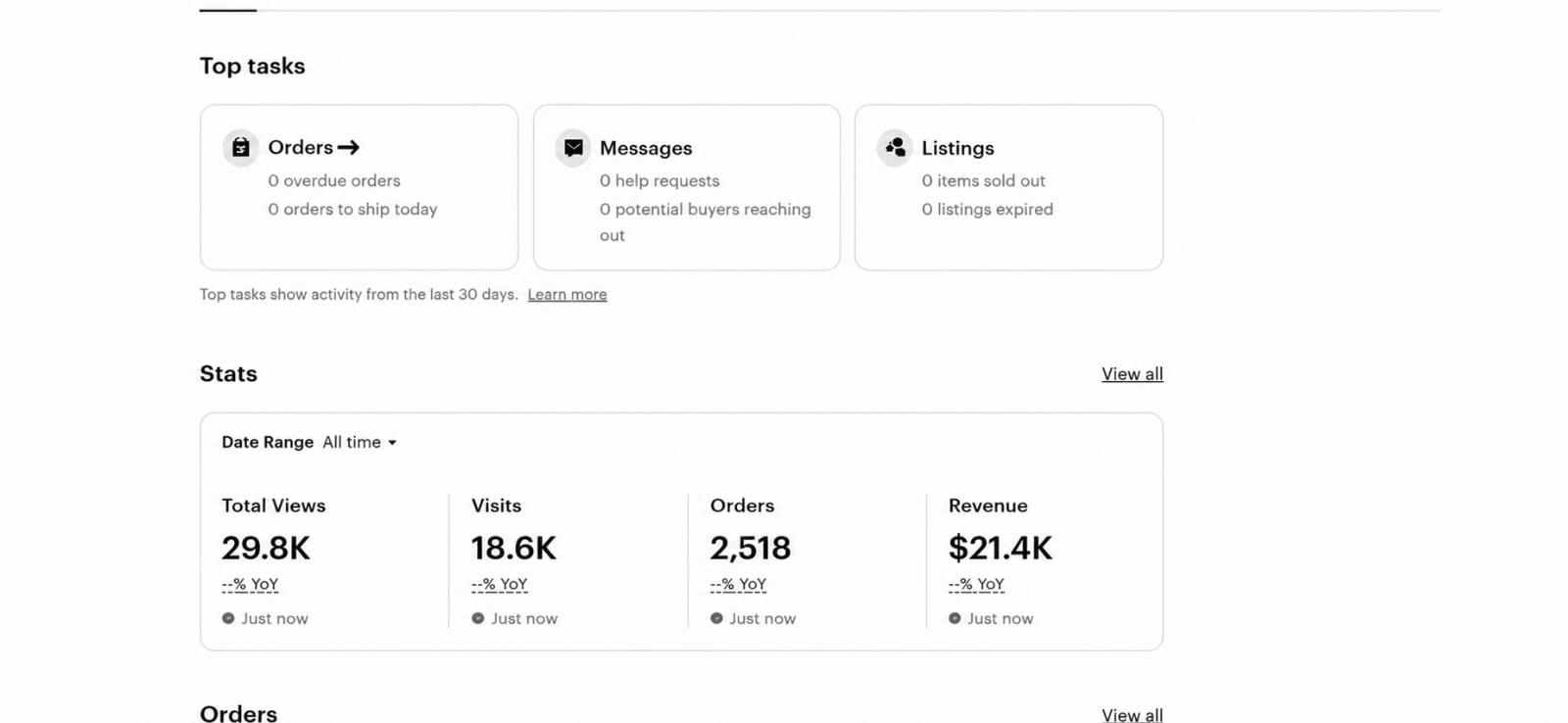
Task: Click the '0 items sold out' text
Action: pos(983,181)
